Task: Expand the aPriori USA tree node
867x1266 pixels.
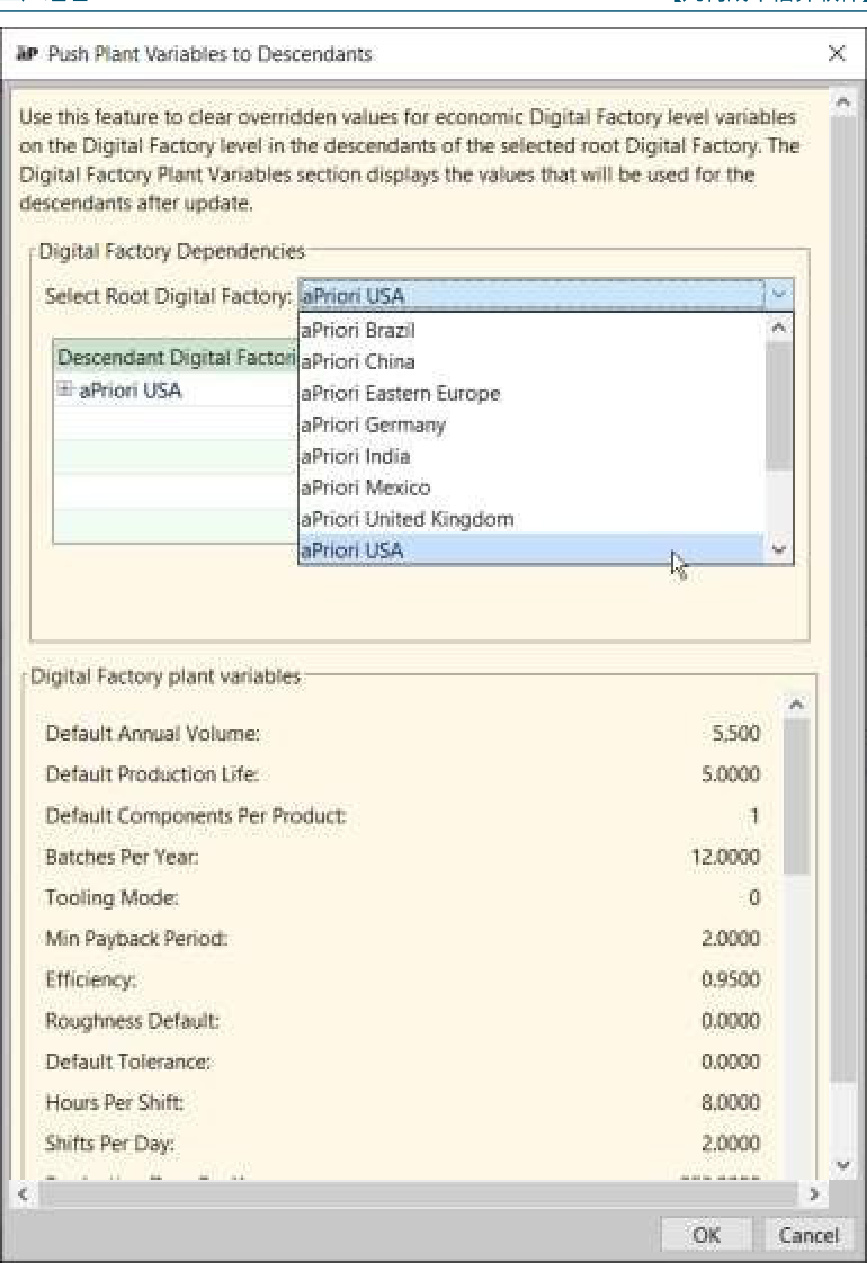Action: [65, 391]
